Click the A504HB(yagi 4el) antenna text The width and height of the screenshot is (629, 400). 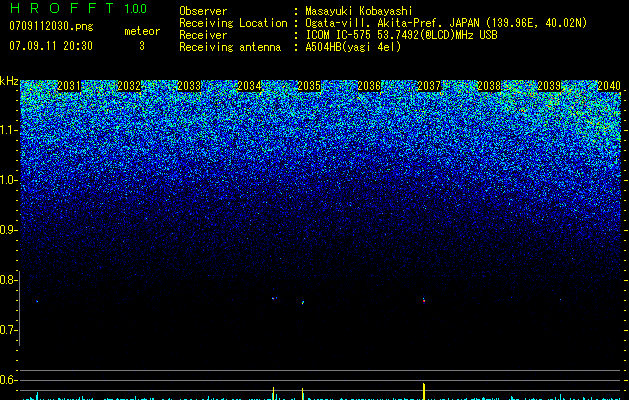click(x=353, y=47)
